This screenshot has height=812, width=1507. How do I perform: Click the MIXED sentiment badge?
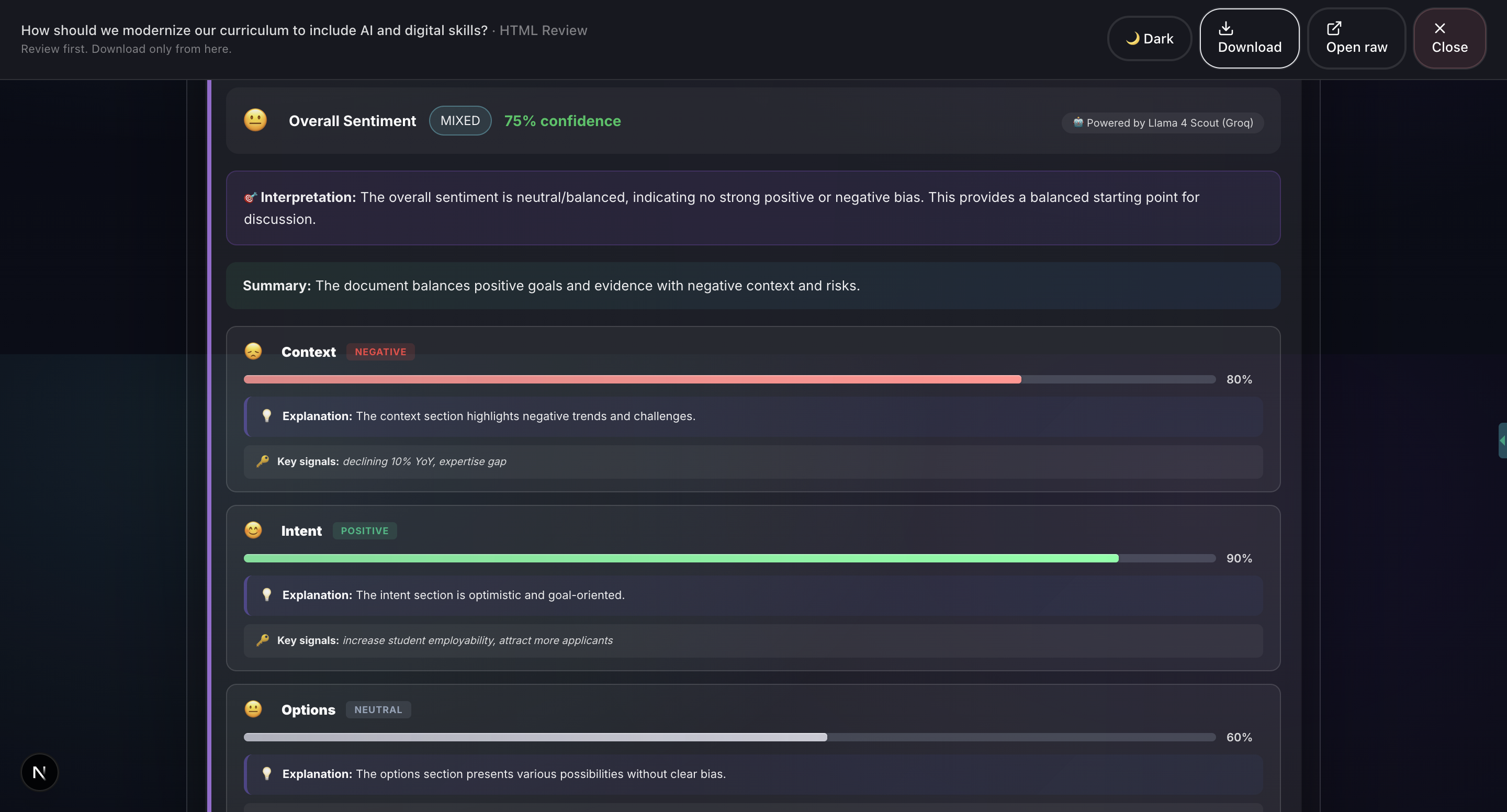pyautogui.click(x=460, y=120)
